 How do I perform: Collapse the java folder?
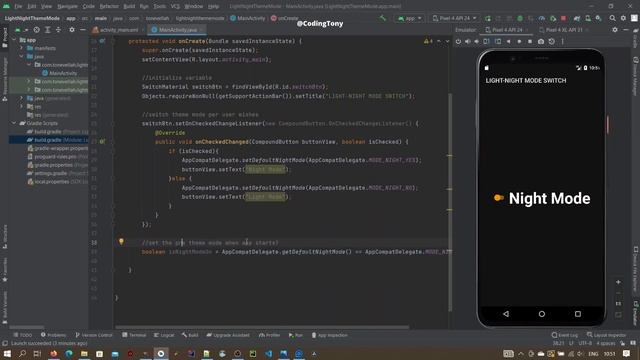22,56
